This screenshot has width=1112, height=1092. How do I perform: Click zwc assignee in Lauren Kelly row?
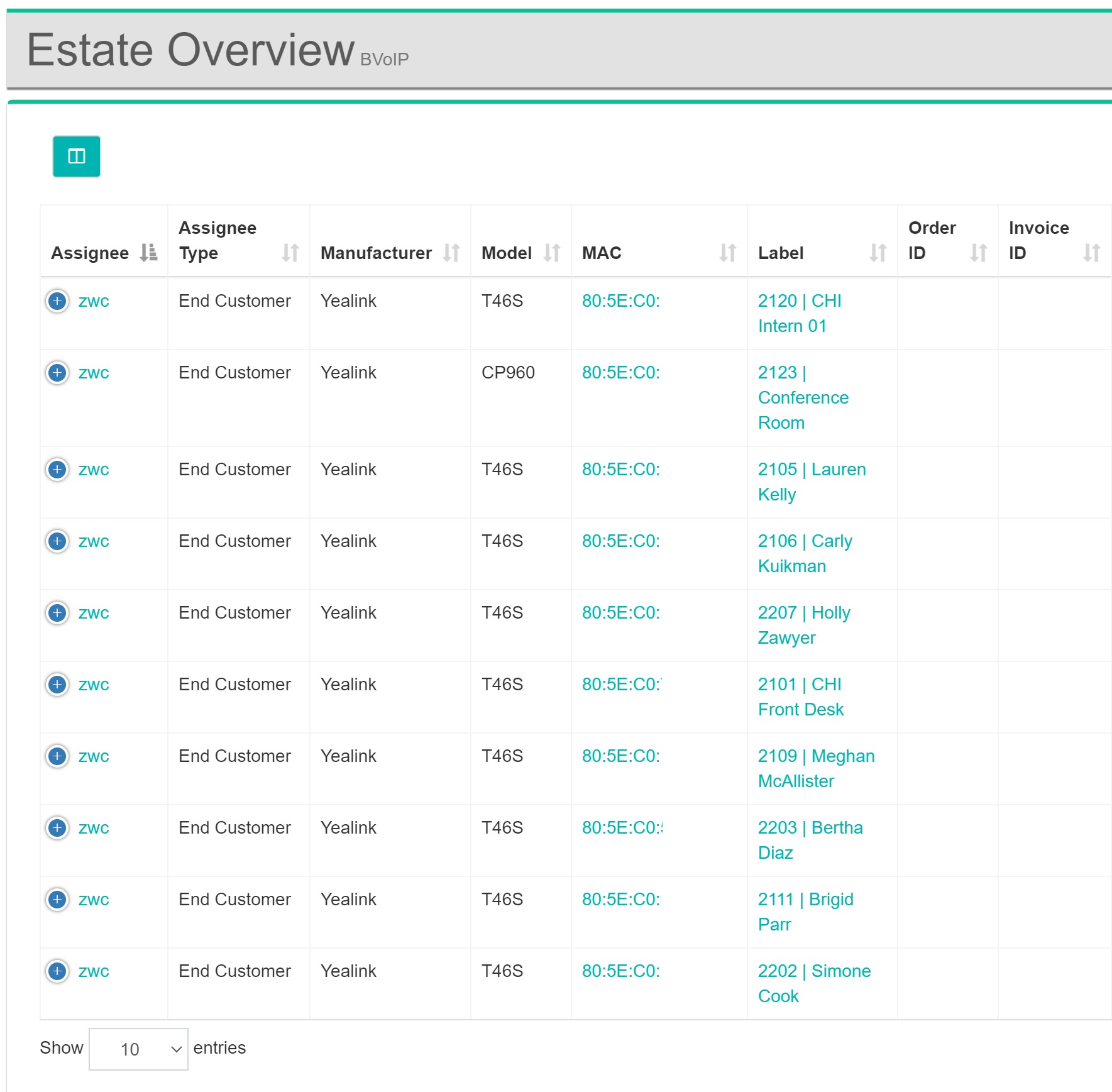click(94, 470)
